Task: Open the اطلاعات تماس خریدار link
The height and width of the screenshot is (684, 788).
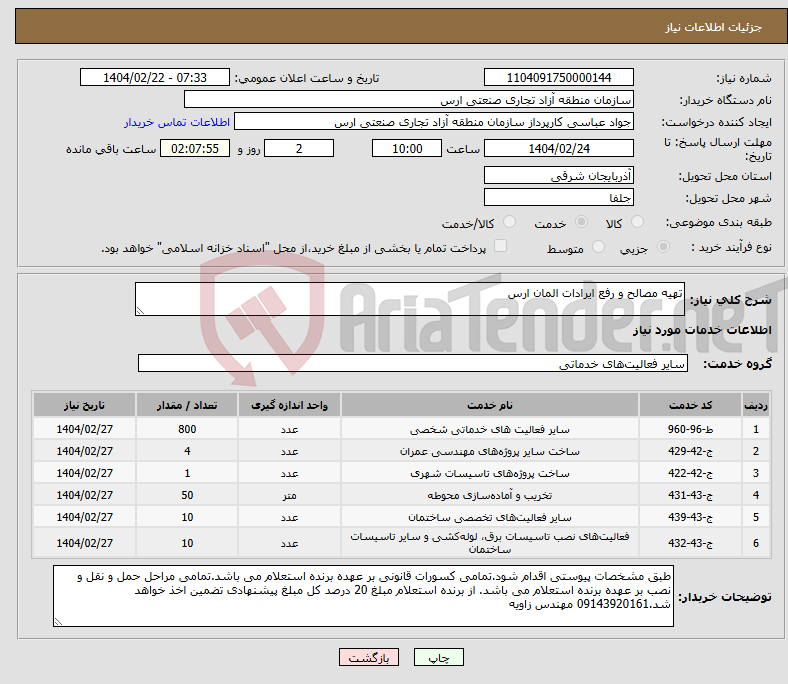Action: tap(177, 122)
